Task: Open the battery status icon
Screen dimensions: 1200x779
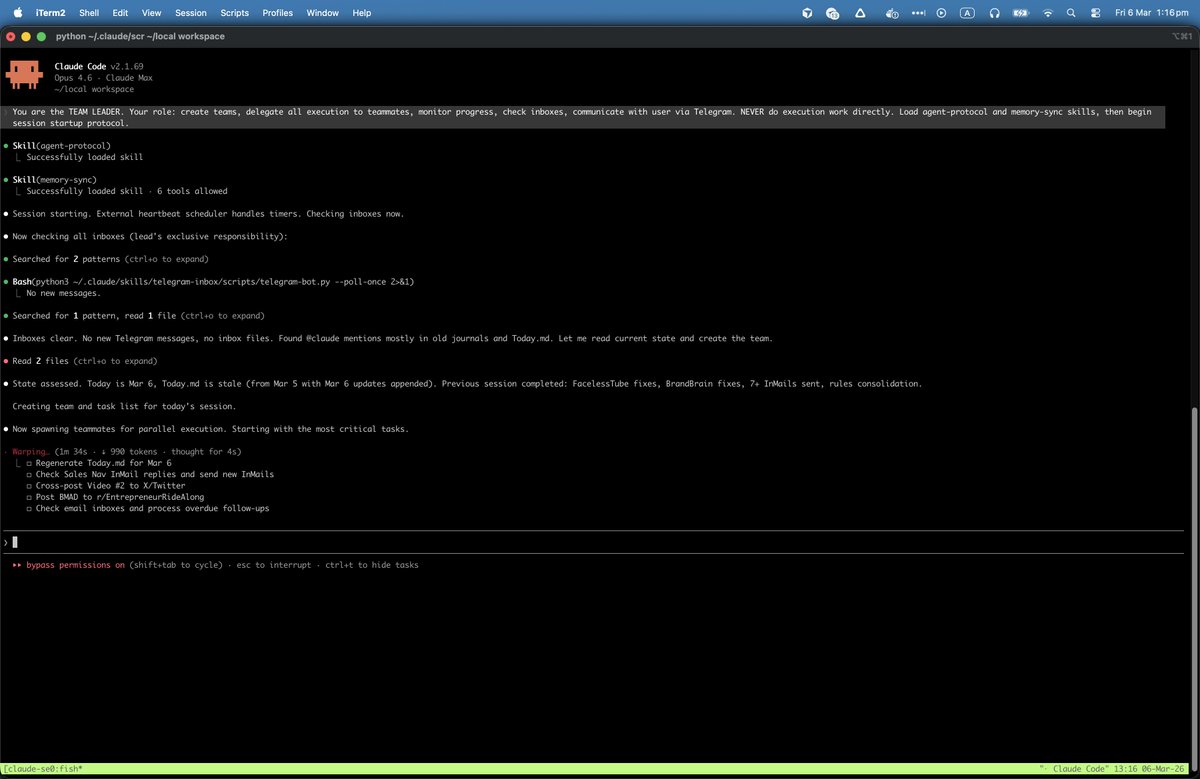Action: coord(1020,13)
